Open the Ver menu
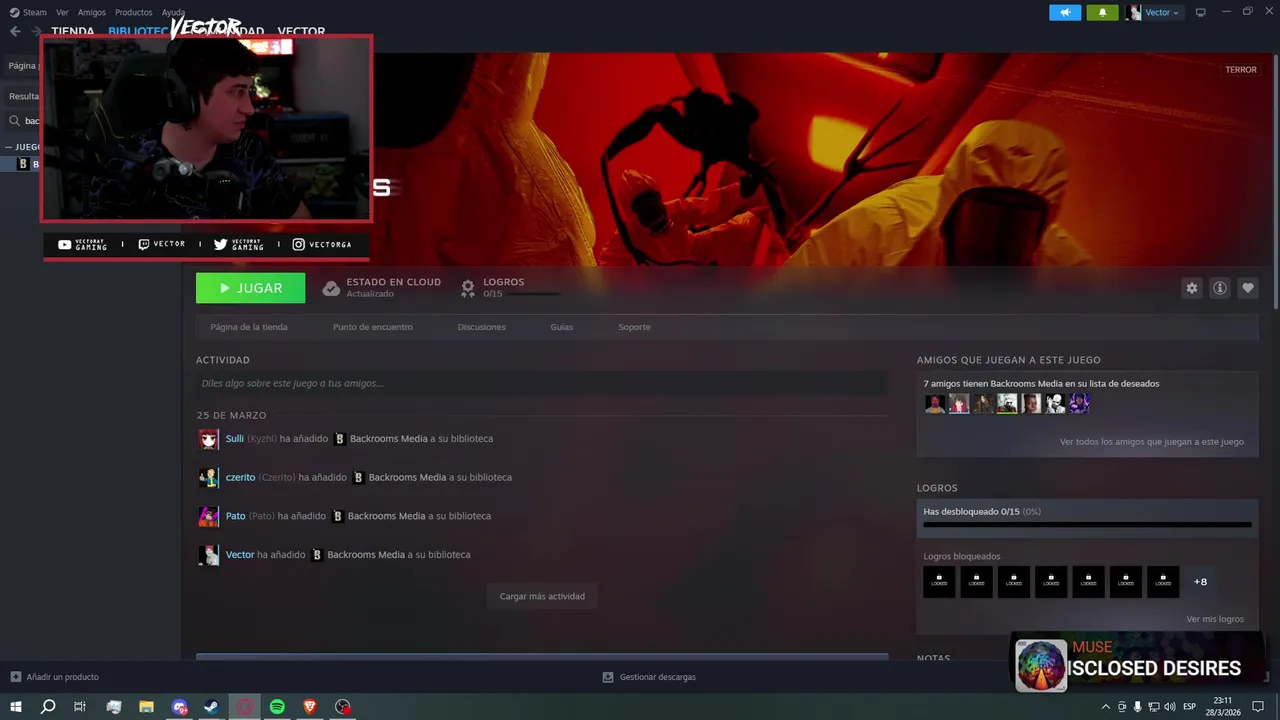 tap(62, 12)
